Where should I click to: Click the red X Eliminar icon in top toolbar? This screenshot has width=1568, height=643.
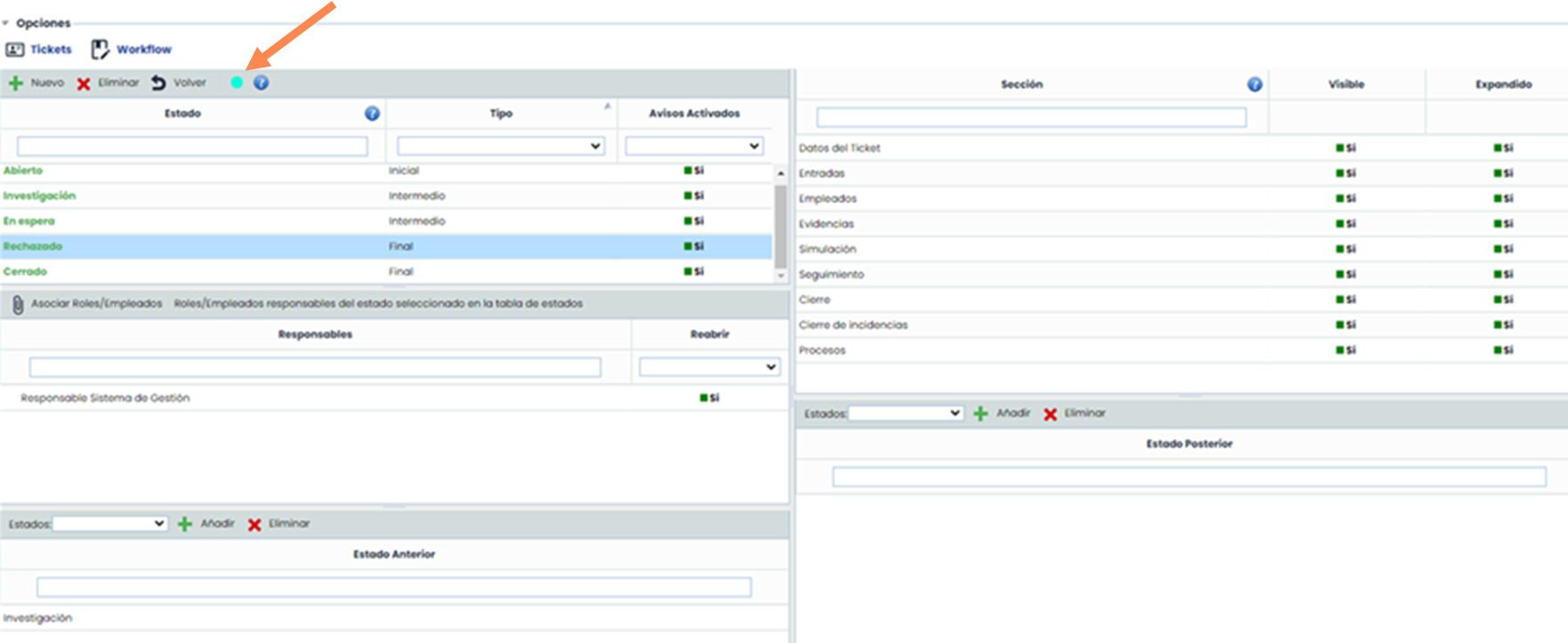pyautogui.click(x=84, y=84)
